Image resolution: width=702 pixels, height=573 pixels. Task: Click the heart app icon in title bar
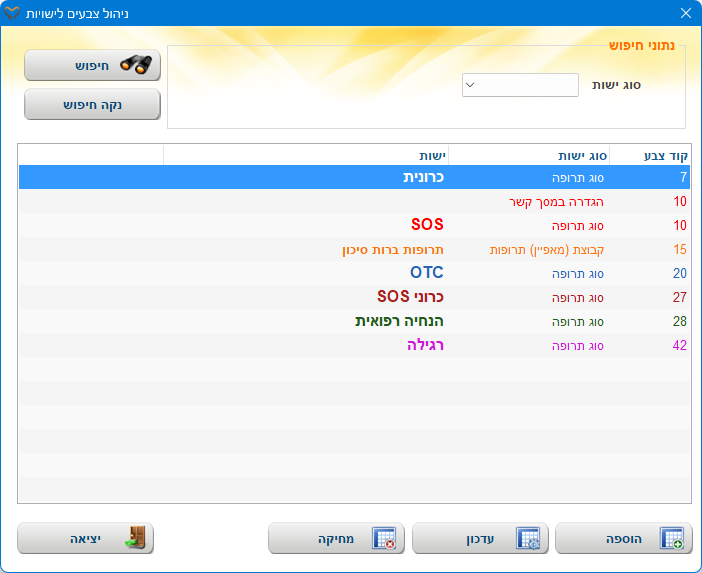point(12,13)
